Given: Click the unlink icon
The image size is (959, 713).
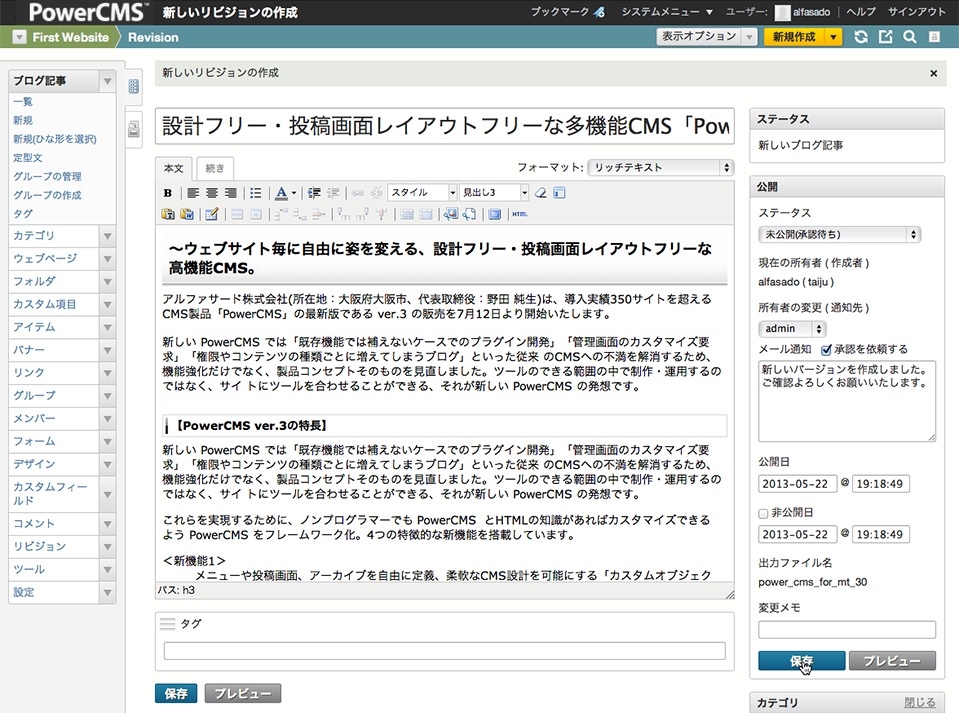Looking at the screenshot, I should pos(377,193).
